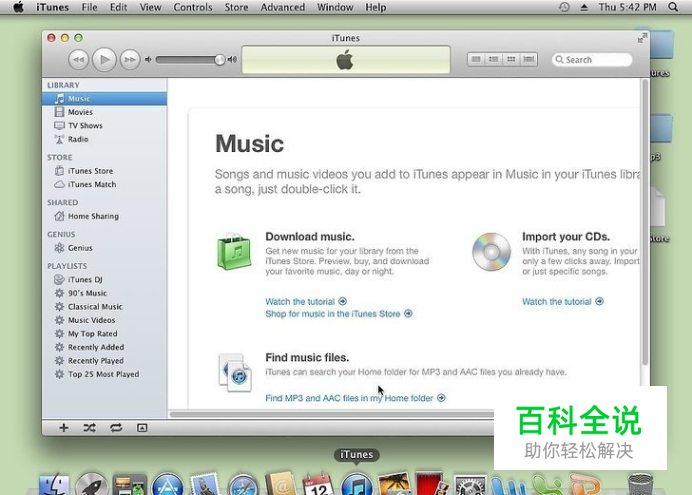Screen dimensions: 692x495
Task: Open the View menu
Action: pos(150,7)
